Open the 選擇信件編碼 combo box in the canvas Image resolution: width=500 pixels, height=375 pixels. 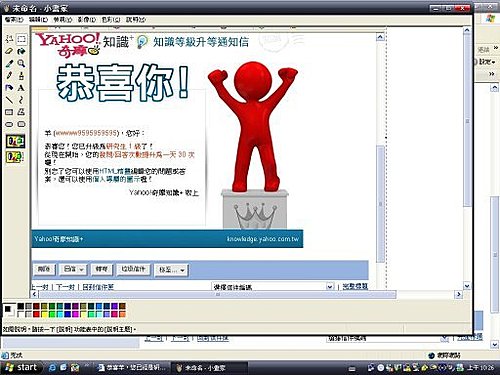[x=273, y=287]
